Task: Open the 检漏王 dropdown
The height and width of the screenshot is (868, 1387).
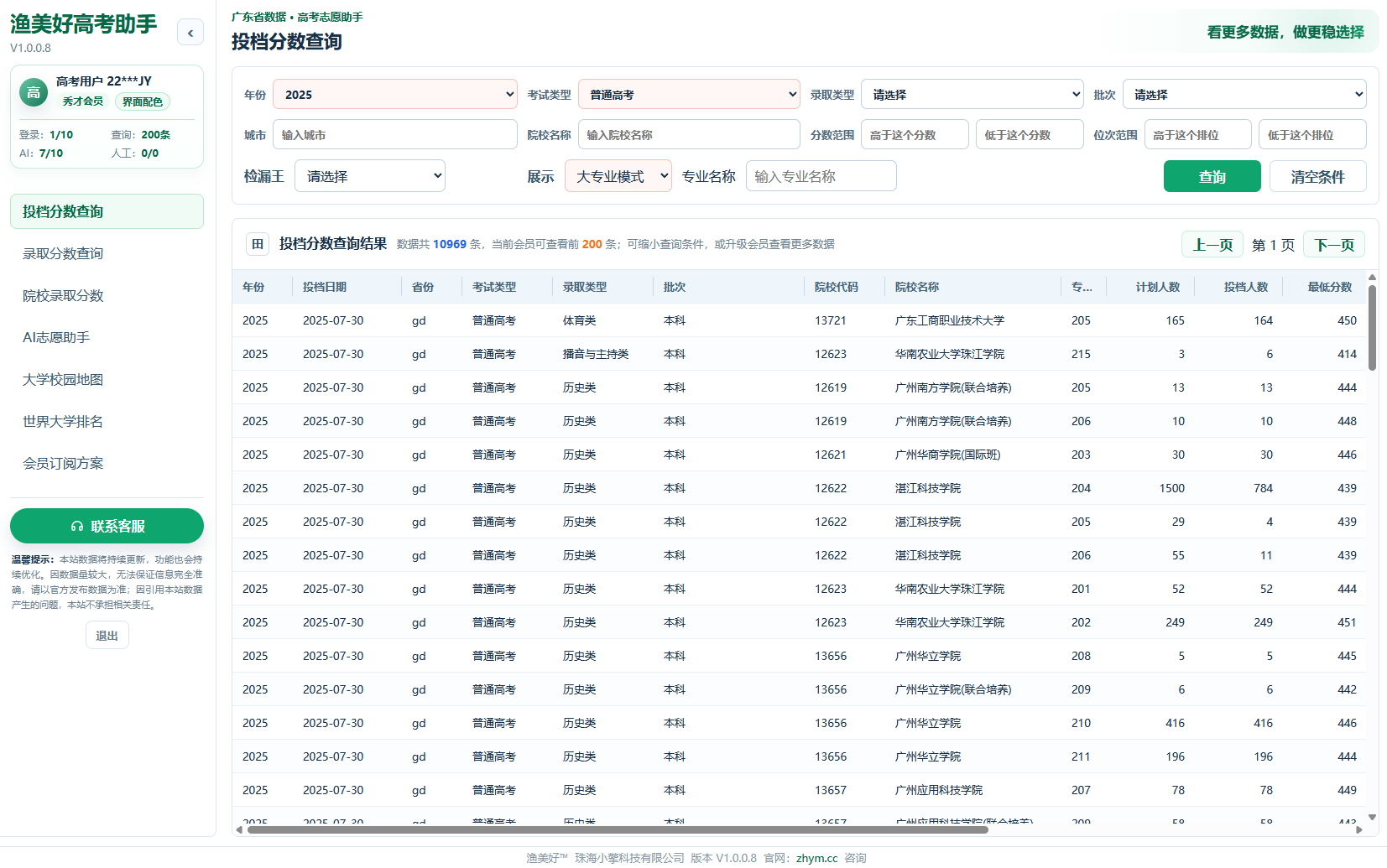Action: click(370, 176)
